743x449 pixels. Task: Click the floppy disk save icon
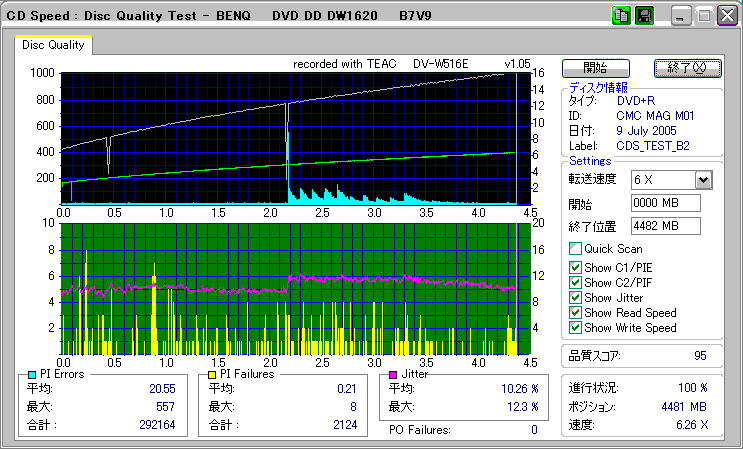tap(645, 16)
